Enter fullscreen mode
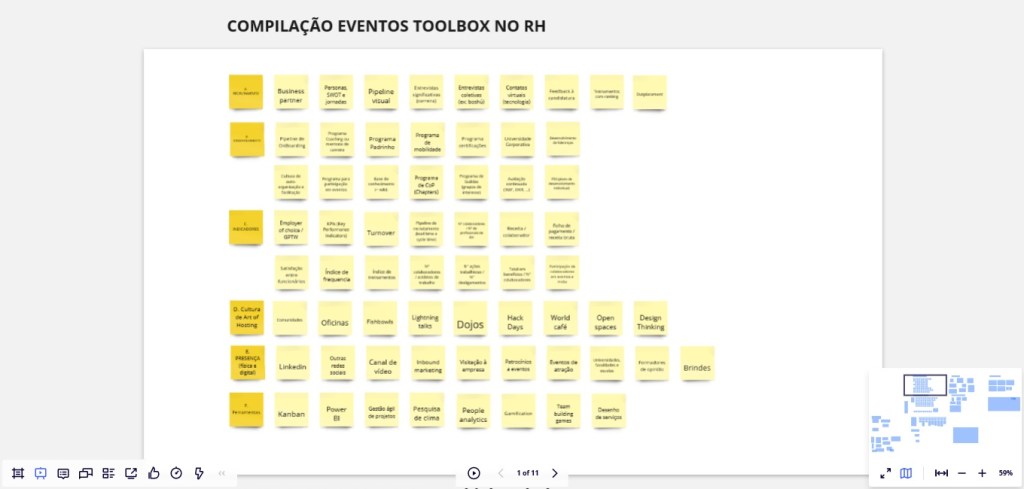The height and width of the screenshot is (489, 1024). click(886, 473)
